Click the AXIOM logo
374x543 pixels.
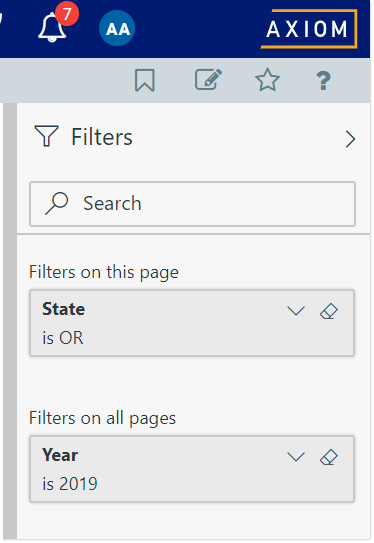(x=309, y=29)
